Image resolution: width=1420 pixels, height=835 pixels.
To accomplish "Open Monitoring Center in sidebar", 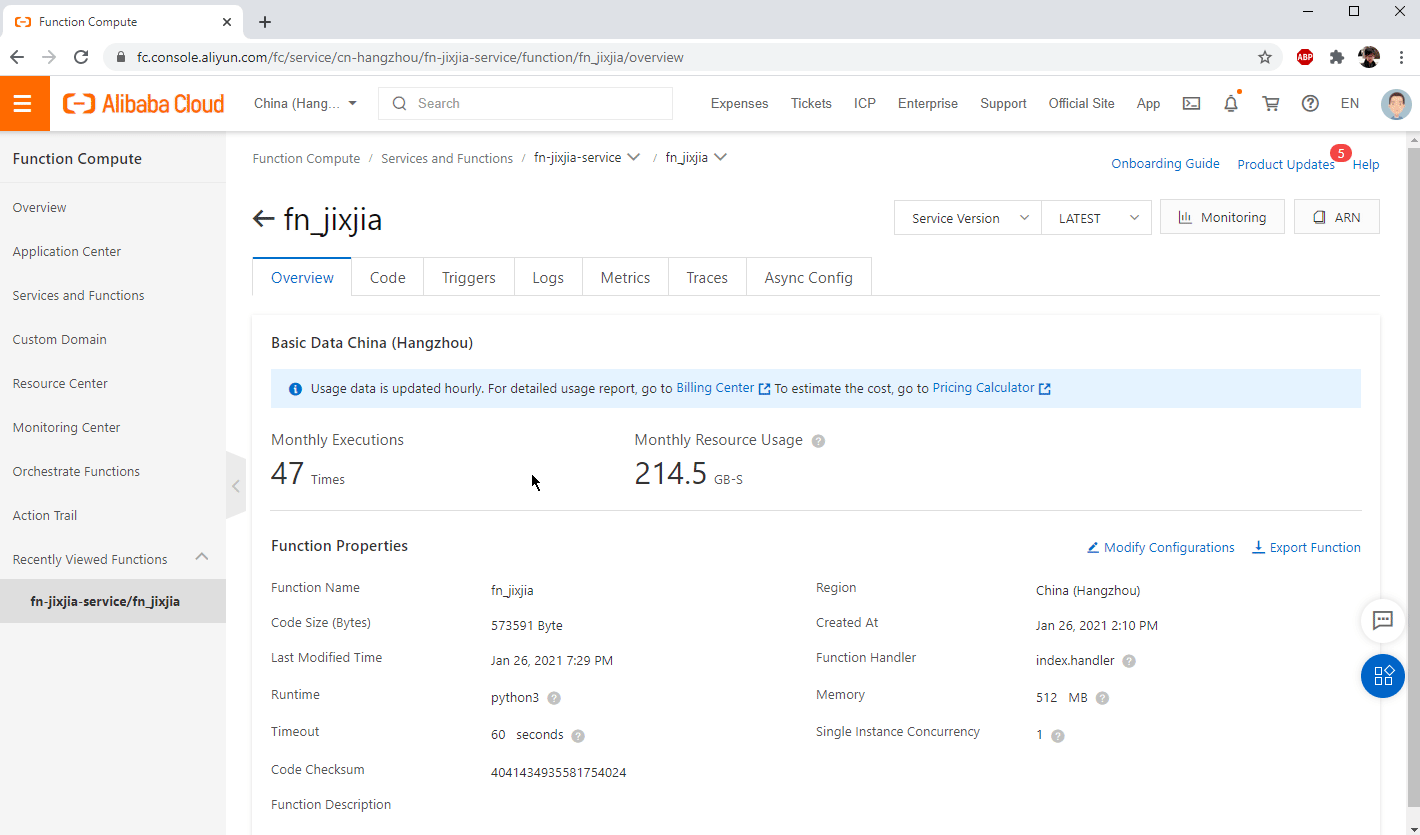I will pyautogui.click(x=67, y=427).
